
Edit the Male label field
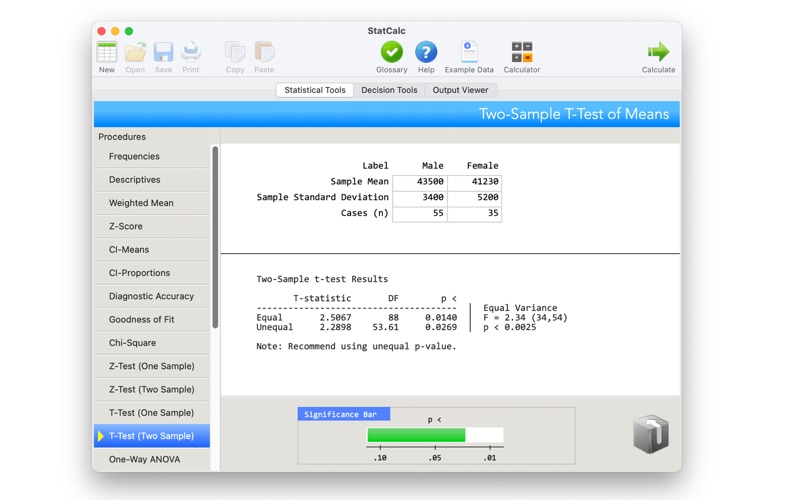(432, 166)
